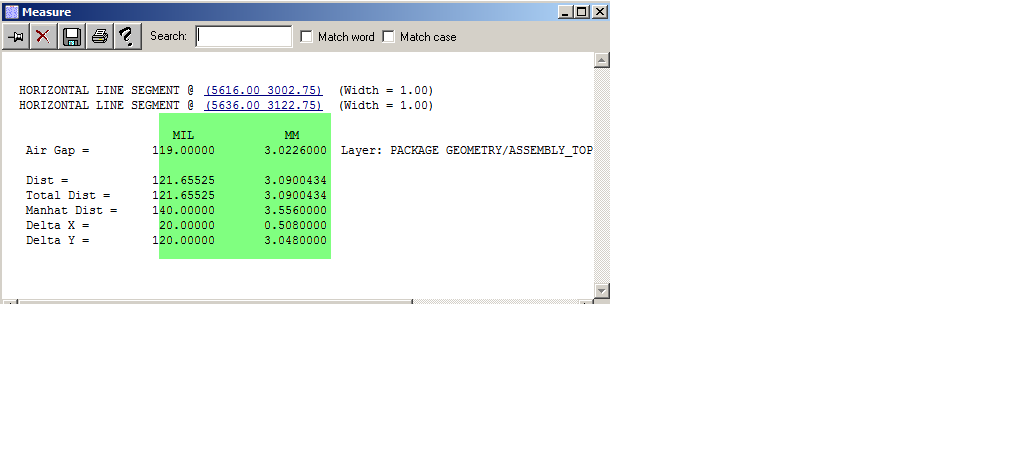Click the Dist = MIL value 121.65525
The image size is (1011, 454).
click(x=184, y=181)
